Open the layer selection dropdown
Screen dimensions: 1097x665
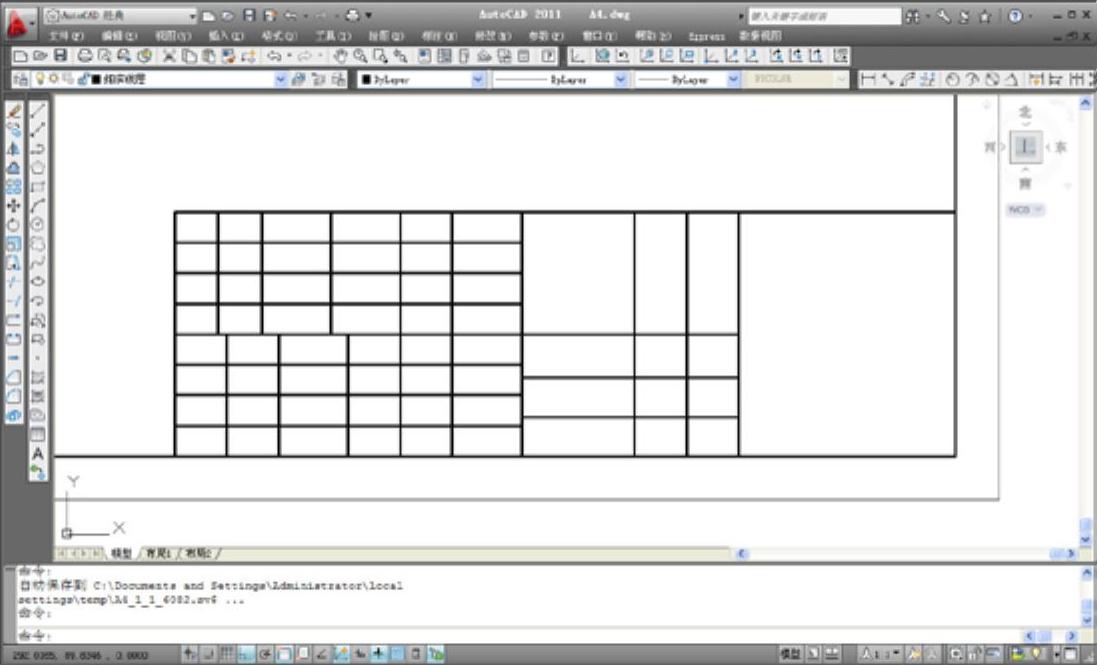click(x=281, y=79)
